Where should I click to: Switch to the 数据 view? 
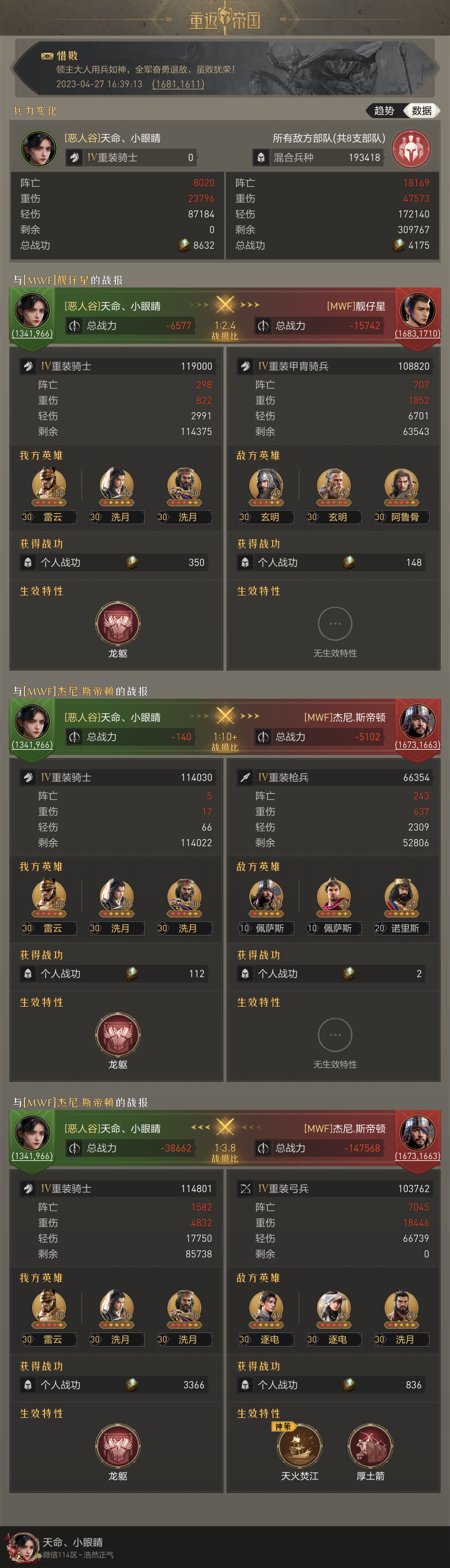(421, 111)
